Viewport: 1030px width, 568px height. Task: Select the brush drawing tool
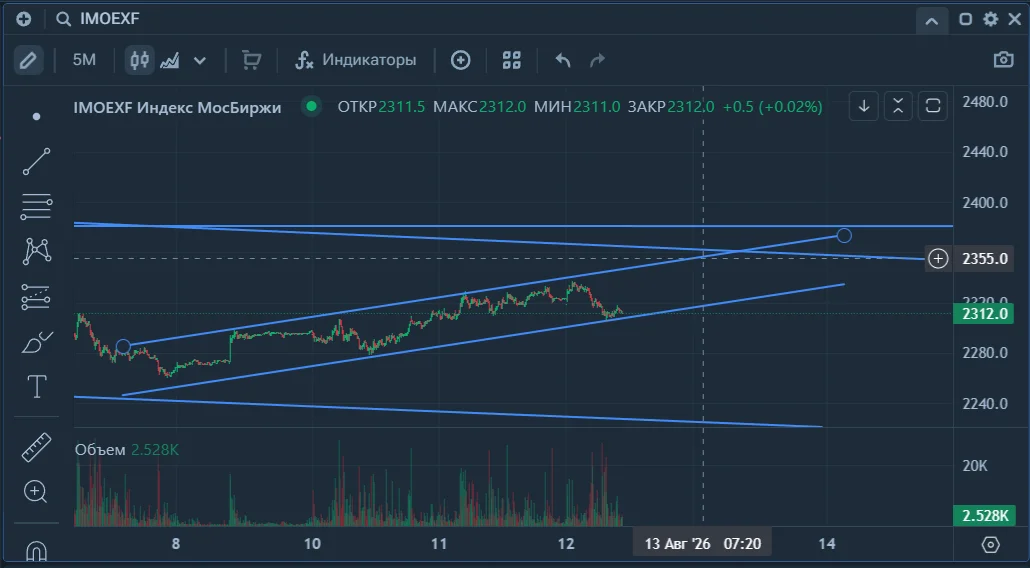pyautogui.click(x=37, y=342)
